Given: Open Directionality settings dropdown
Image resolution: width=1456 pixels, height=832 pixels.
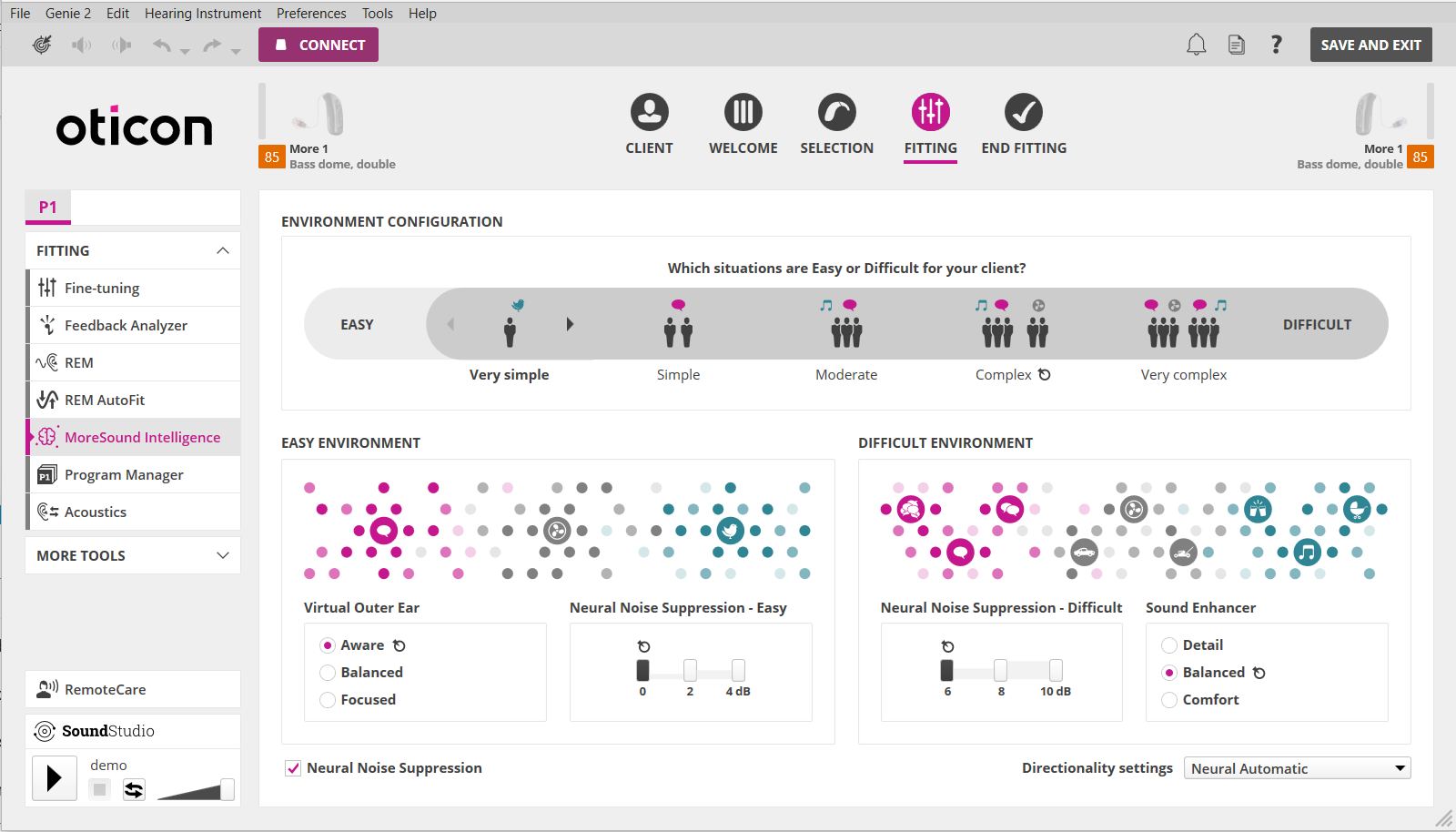Looking at the screenshot, I should tap(1297, 768).
